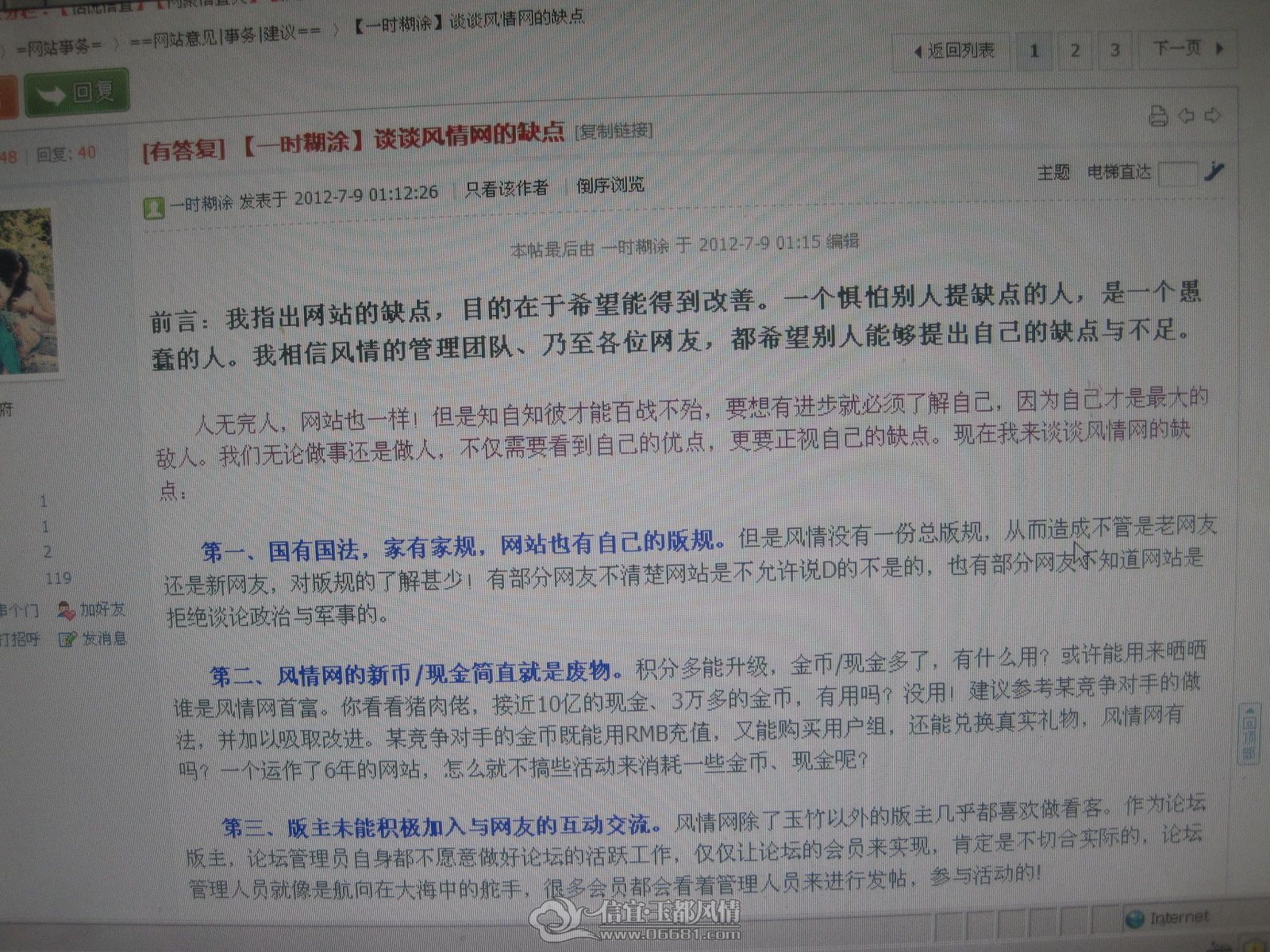Click the right arrow next thread icon
This screenshot has height=952, width=1270.
pyautogui.click(x=1212, y=116)
